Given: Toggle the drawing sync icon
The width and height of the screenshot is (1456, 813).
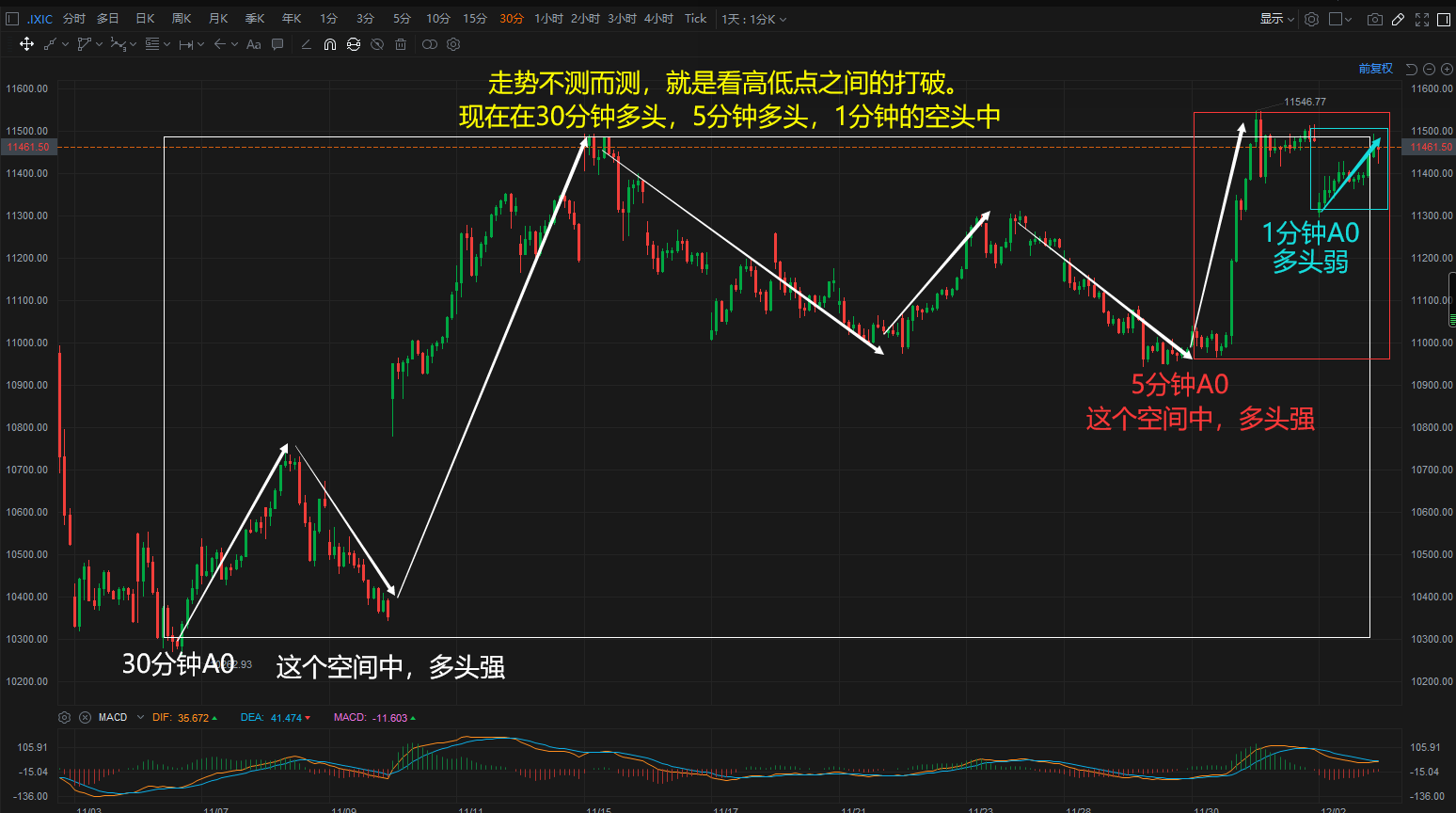Looking at the screenshot, I should 354,44.
